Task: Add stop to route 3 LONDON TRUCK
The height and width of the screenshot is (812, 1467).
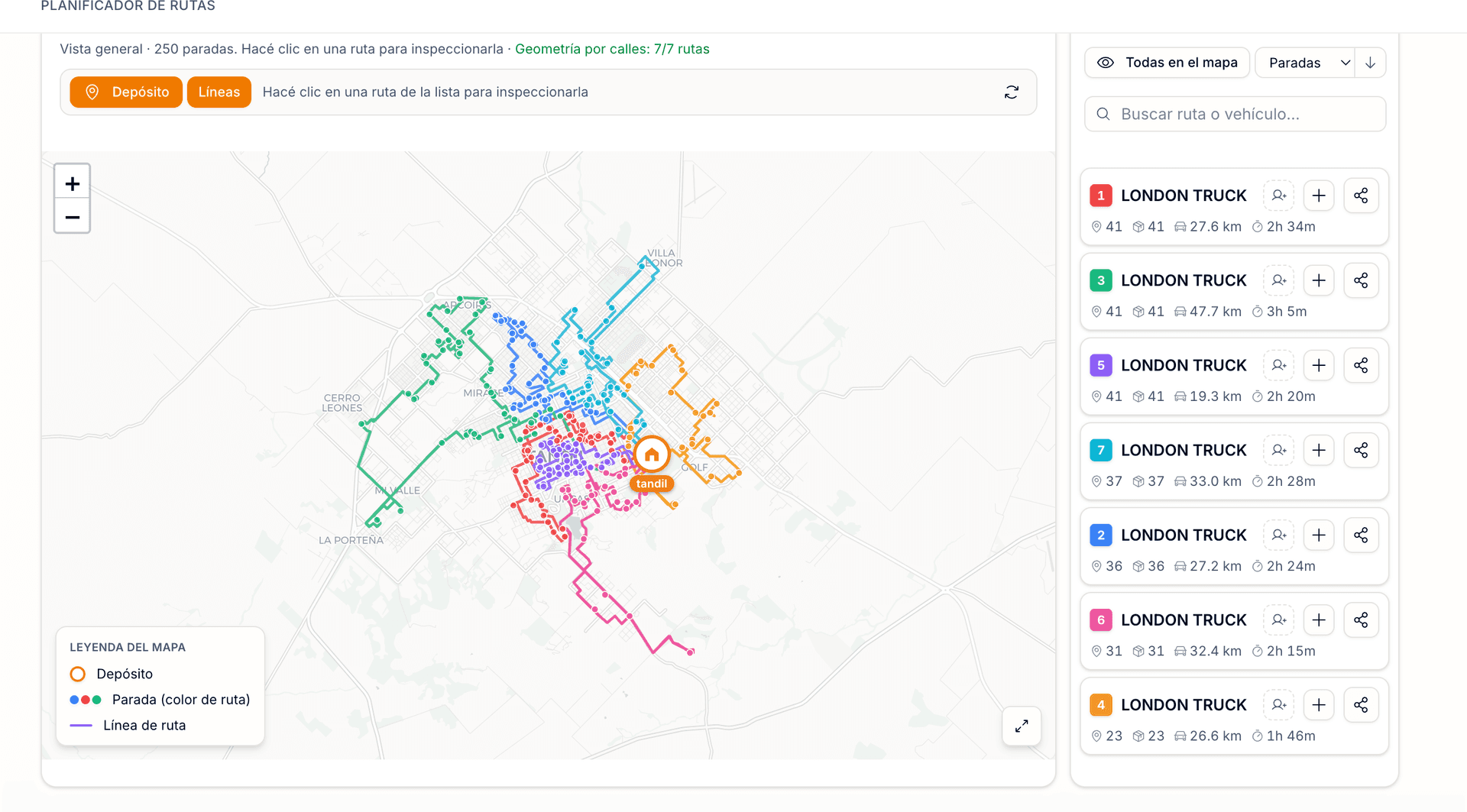Action: coord(1319,280)
